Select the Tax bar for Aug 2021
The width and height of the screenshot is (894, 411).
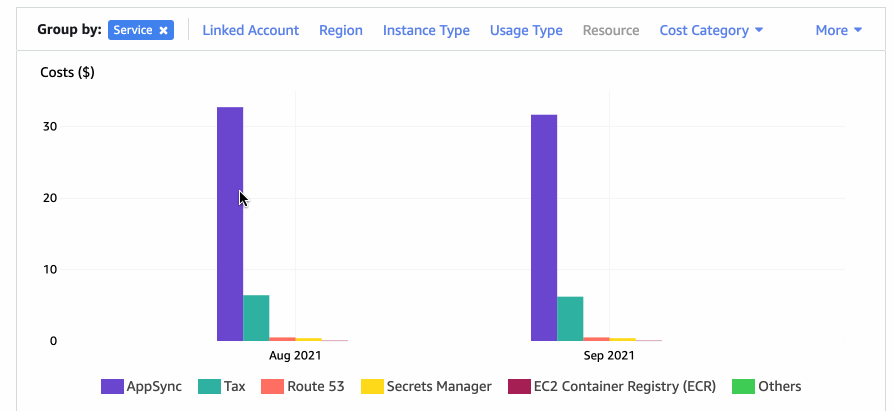[256, 318]
